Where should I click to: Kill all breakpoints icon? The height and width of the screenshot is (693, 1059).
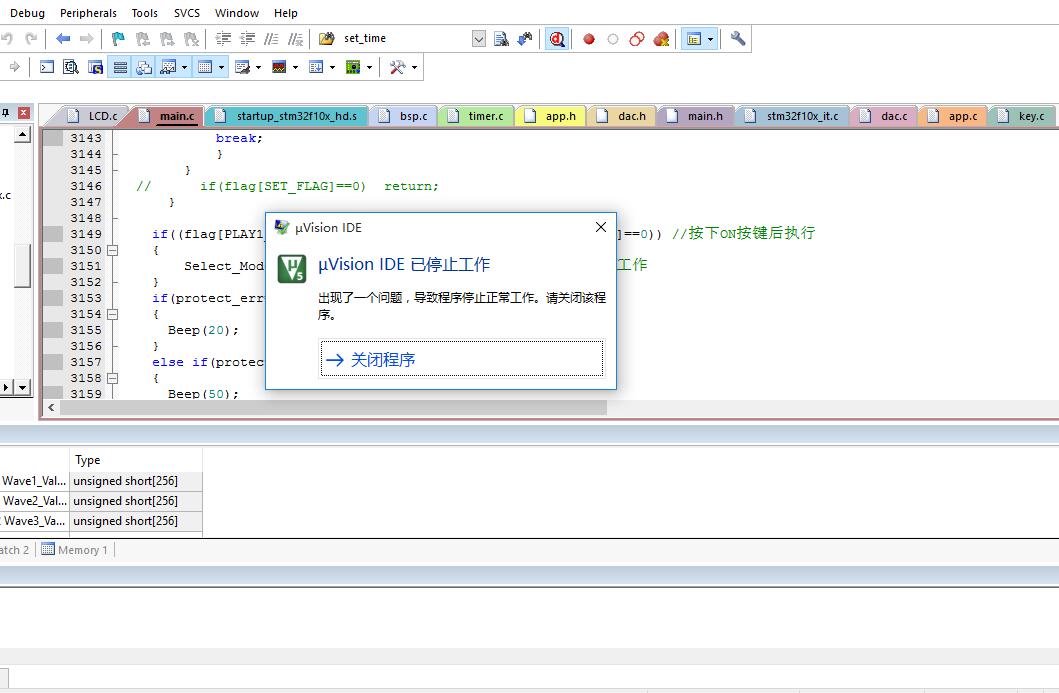[661, 39]
